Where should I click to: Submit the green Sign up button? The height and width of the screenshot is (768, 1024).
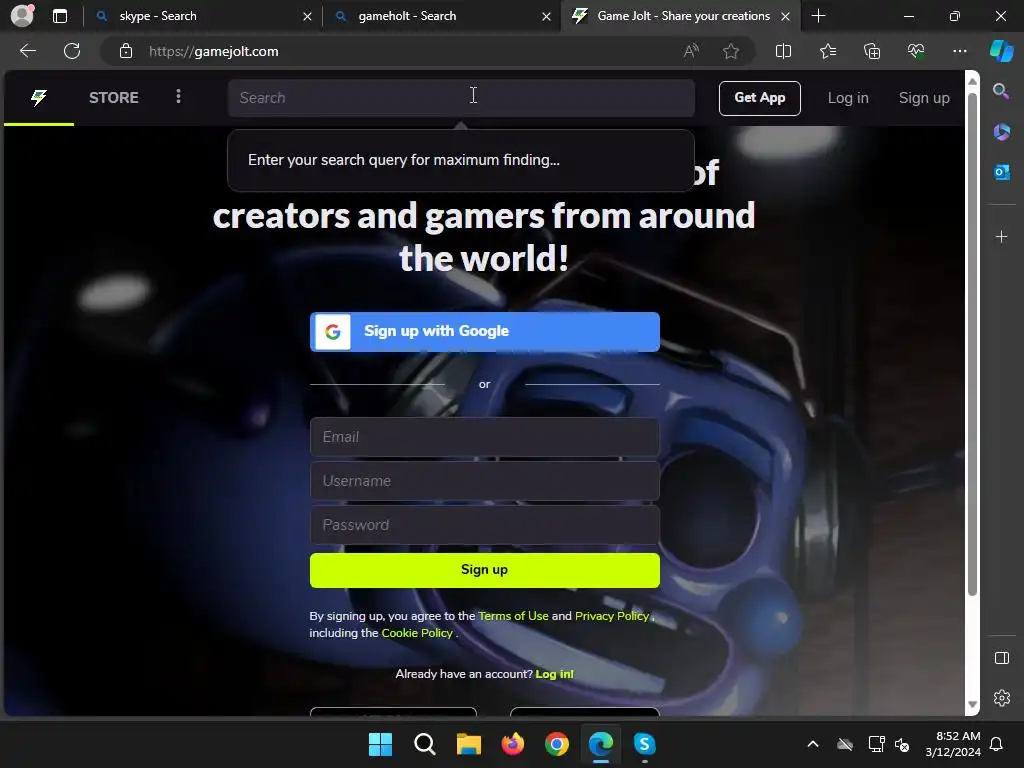[x=485, y=570]
